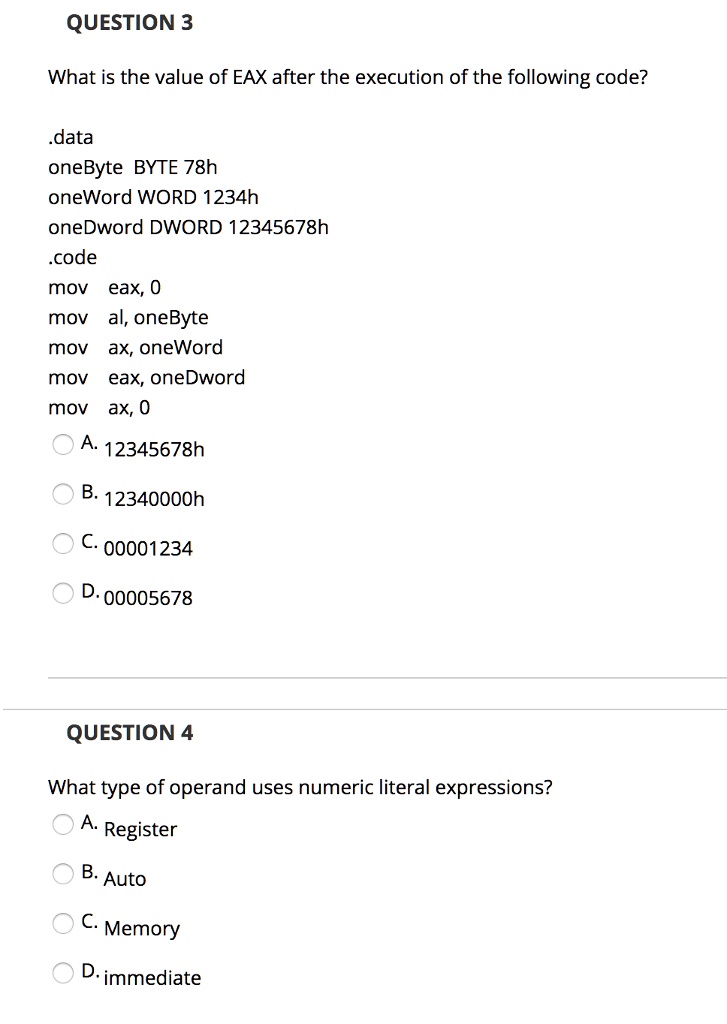Click the Memory answer label
This screenshot has width=727, height=1024.
[142, 929]
